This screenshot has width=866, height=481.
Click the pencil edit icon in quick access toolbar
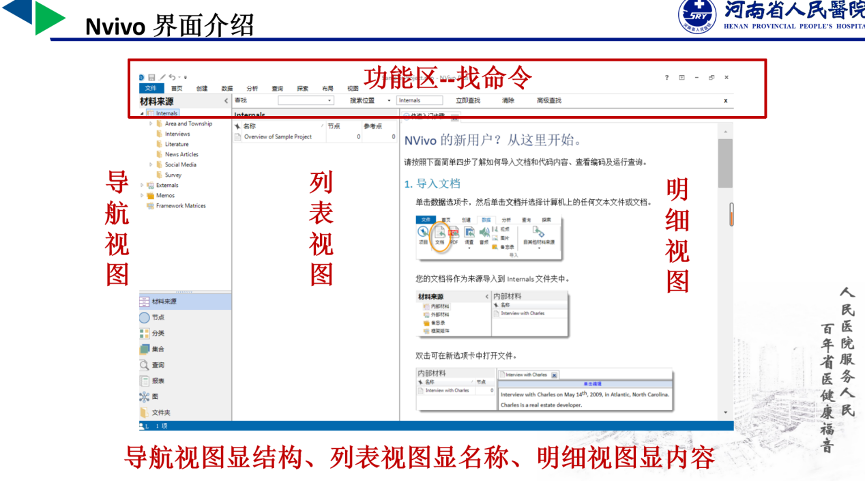[162, 77]
